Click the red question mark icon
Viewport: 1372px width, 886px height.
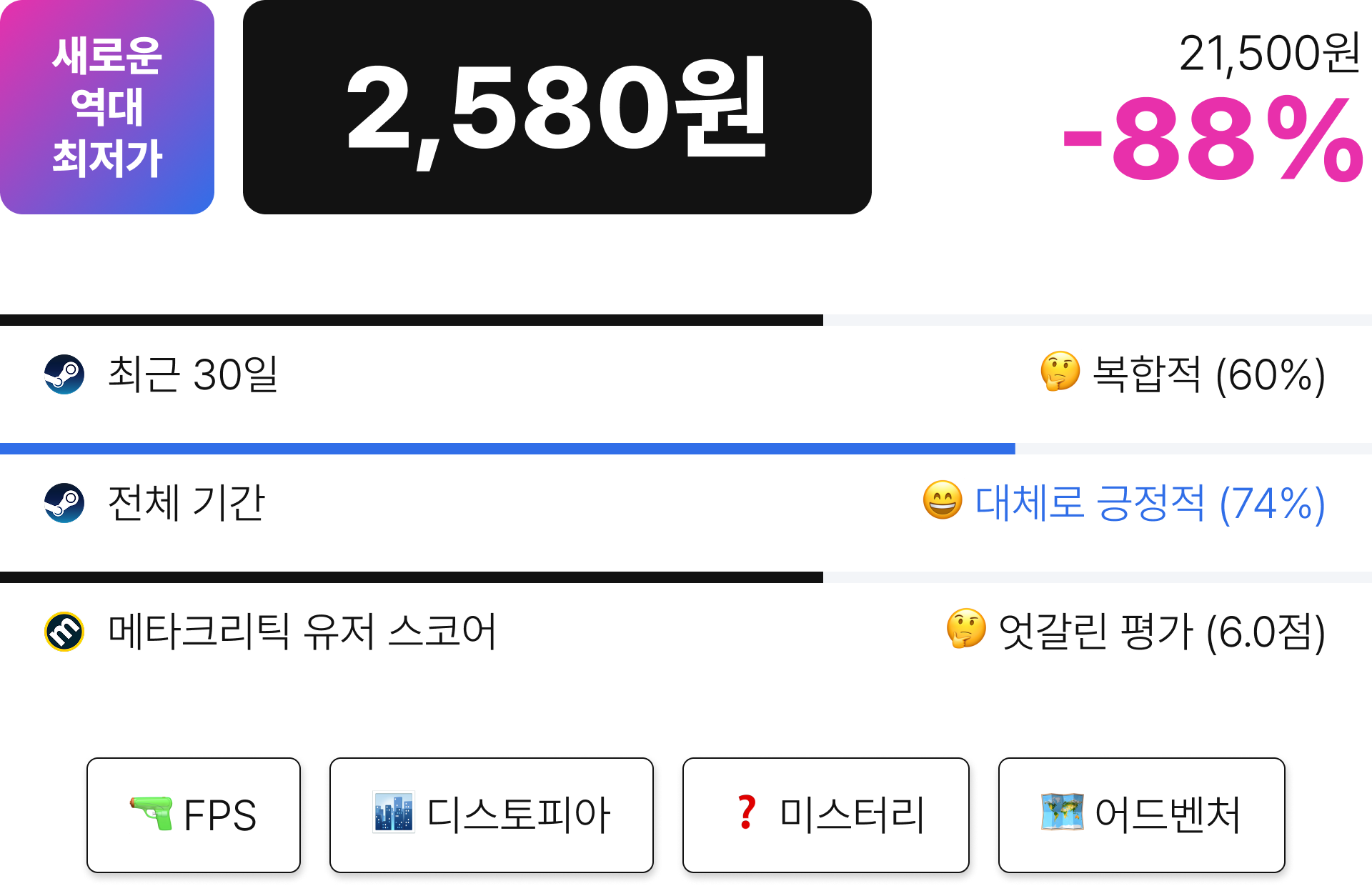coord(747,812)
